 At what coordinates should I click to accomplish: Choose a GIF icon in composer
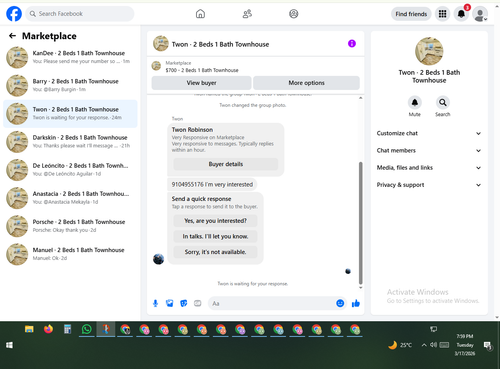[198, 303]
